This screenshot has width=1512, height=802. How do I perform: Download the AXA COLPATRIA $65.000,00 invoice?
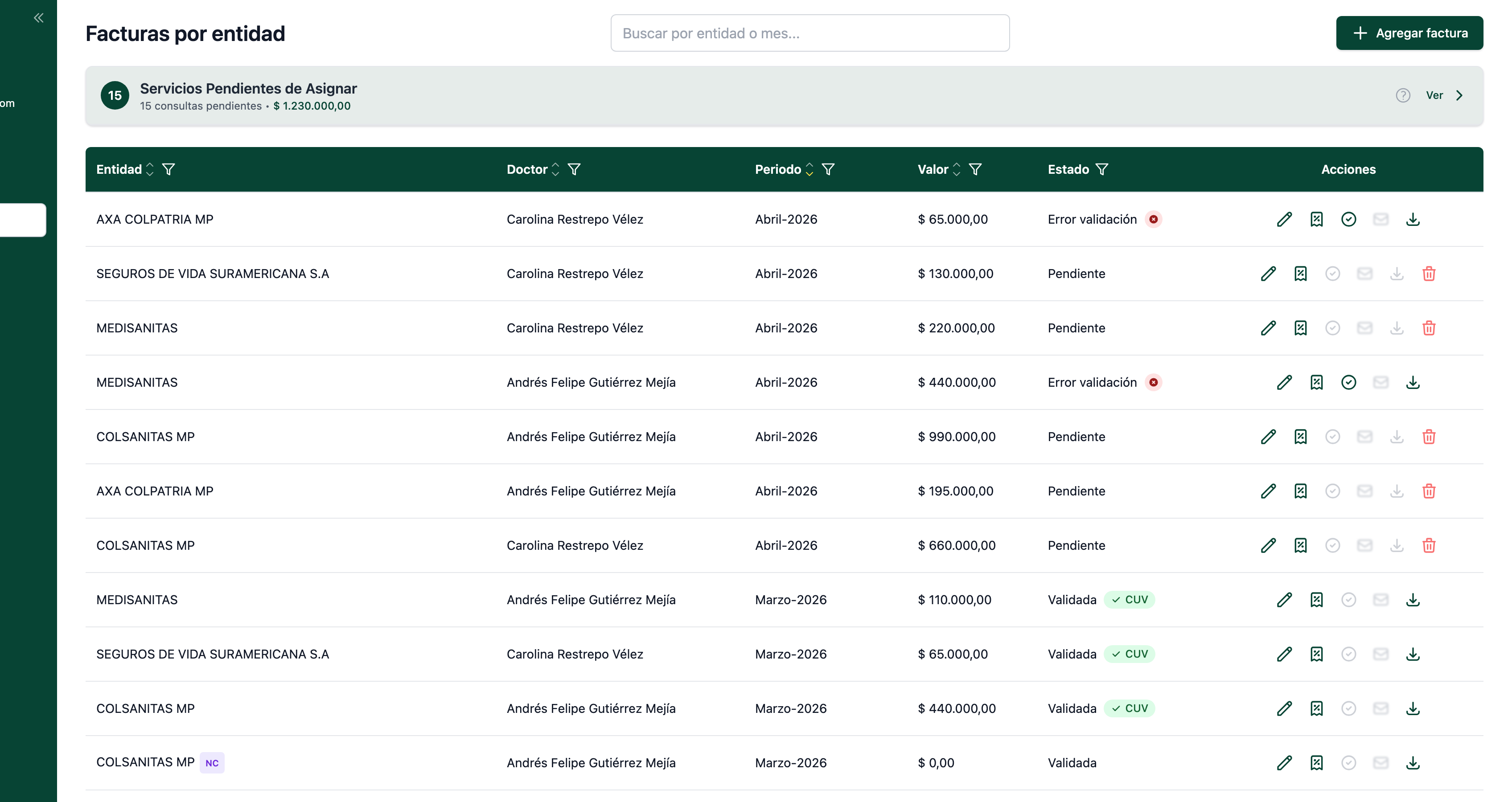click(x=1413, y=219)
